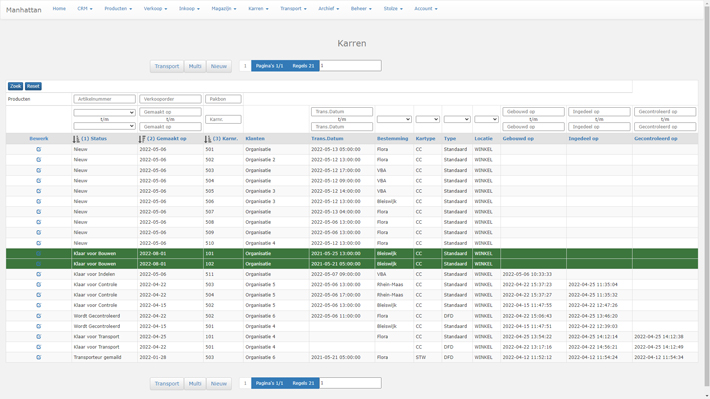Click edit icon of Transporteur gemald row
Screen dimensions: 710x399
click(x=38, y=357)
